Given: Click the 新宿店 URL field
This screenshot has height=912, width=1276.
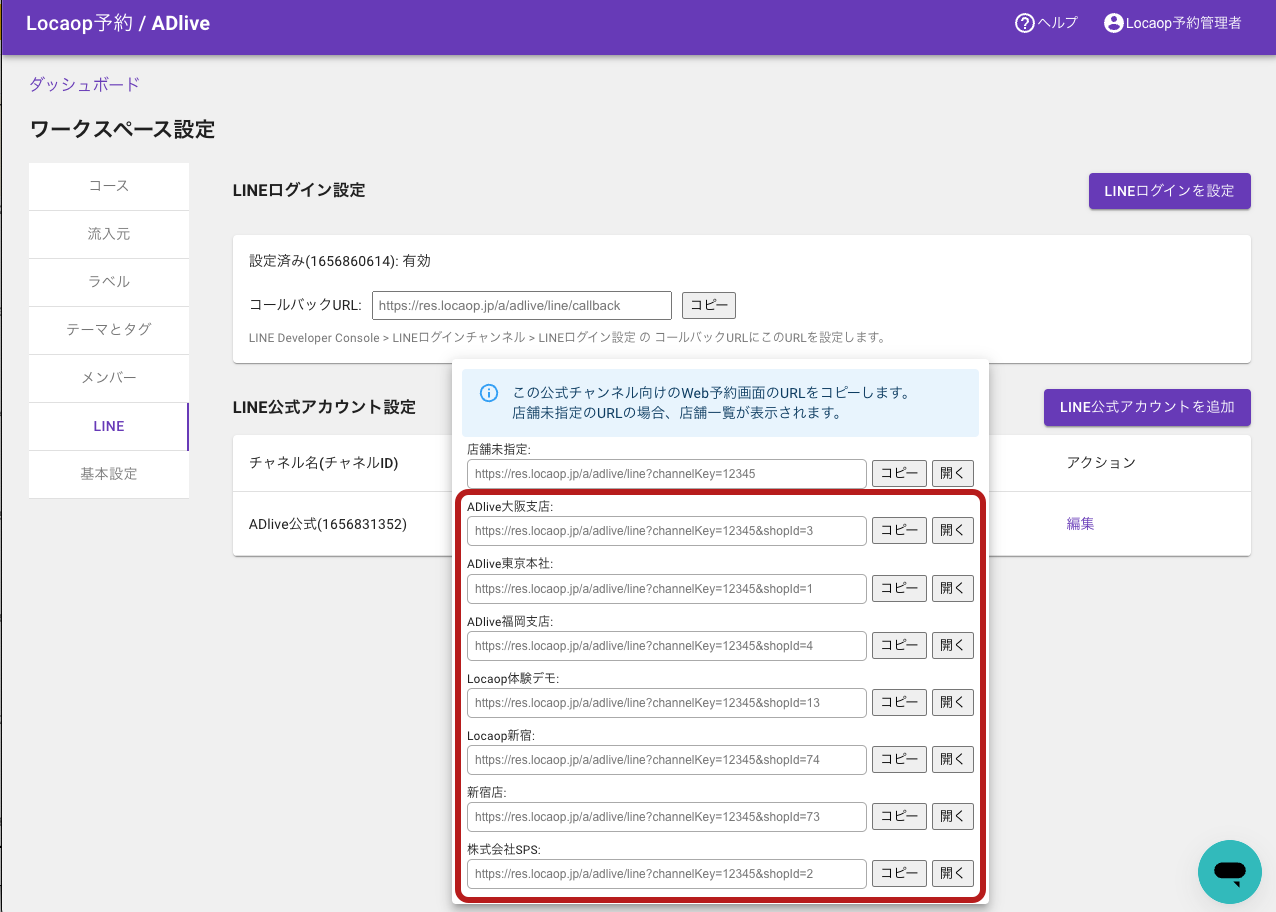Looking at the screenshot, I should pos(667,817).
